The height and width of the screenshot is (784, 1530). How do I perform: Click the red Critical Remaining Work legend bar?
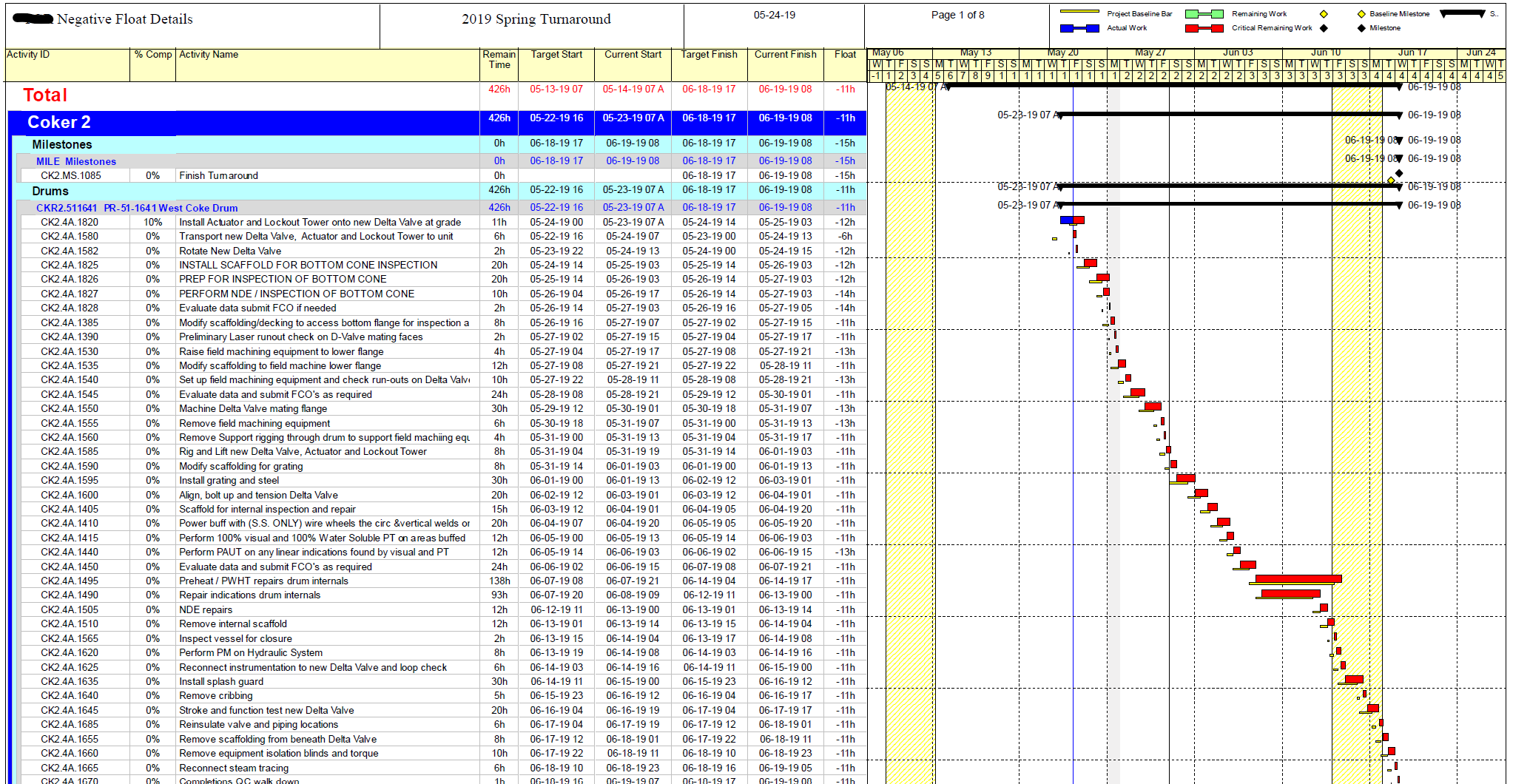pyautogui.click(x=1204, y=28)
